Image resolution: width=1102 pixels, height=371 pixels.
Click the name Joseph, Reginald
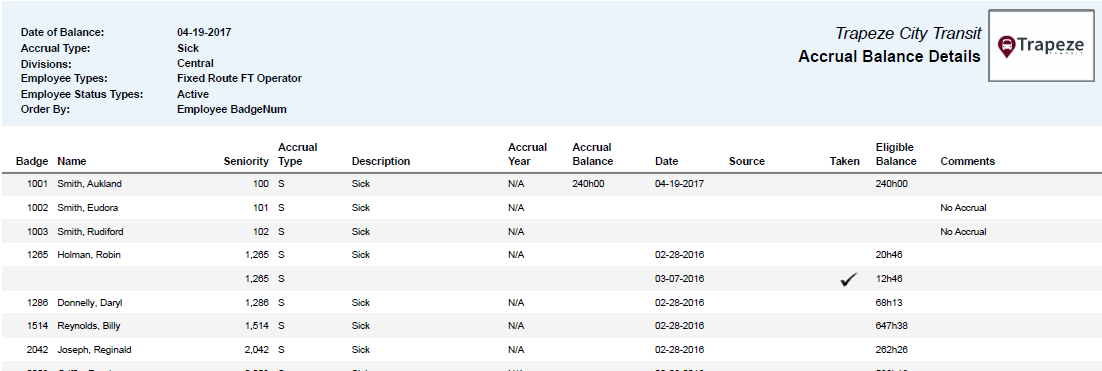point(94,349)
